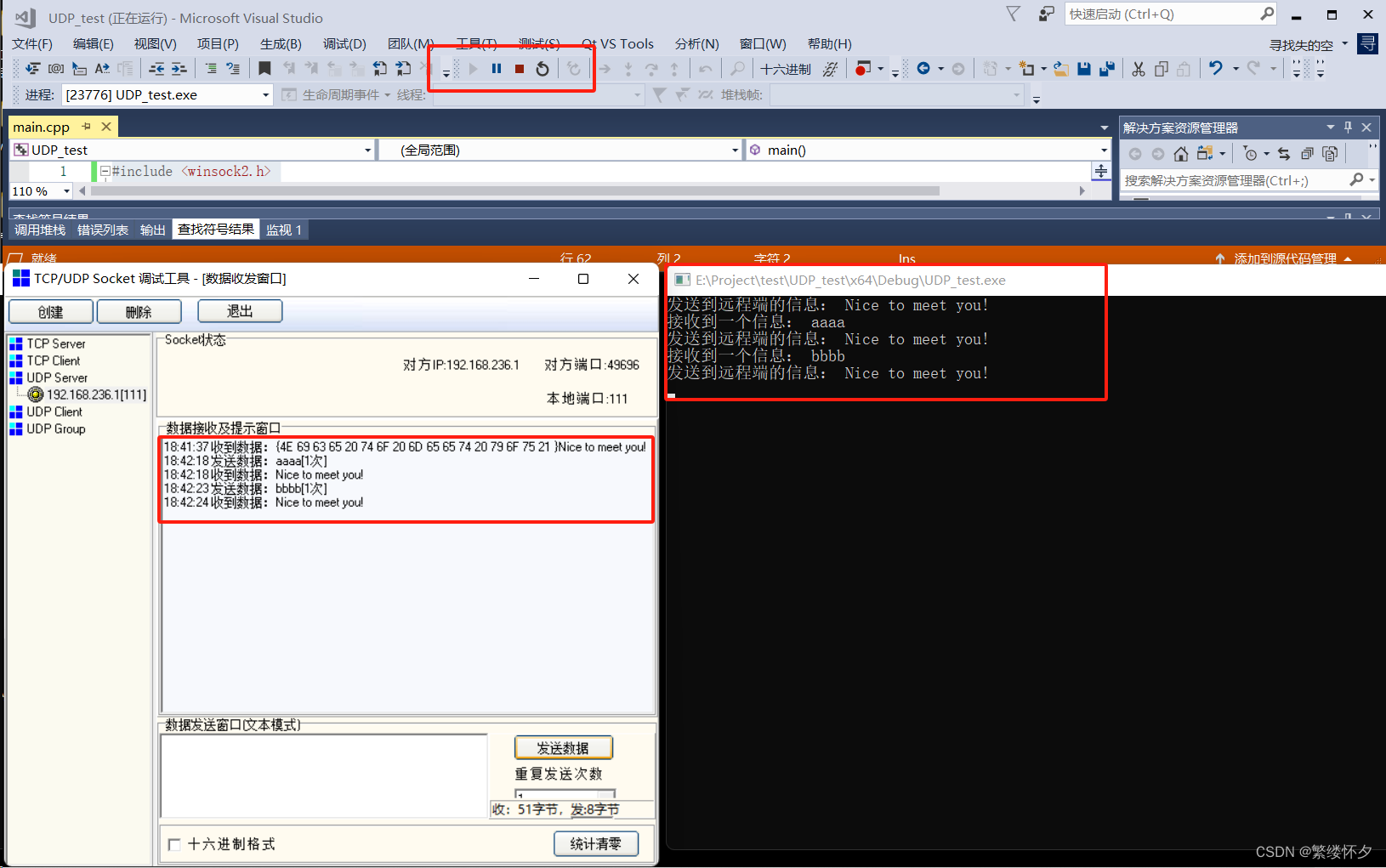This screenshot has width=1386, height=868.
Task: Toggle bookmark icon in the toolbar
Action: [265, 69]
